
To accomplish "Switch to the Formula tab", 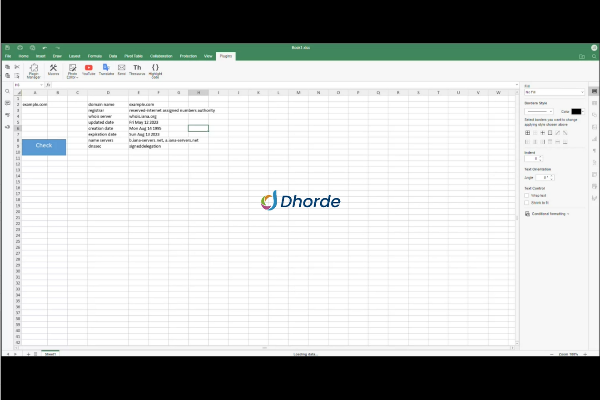I will pyautogui.click(x=94, y=56).
